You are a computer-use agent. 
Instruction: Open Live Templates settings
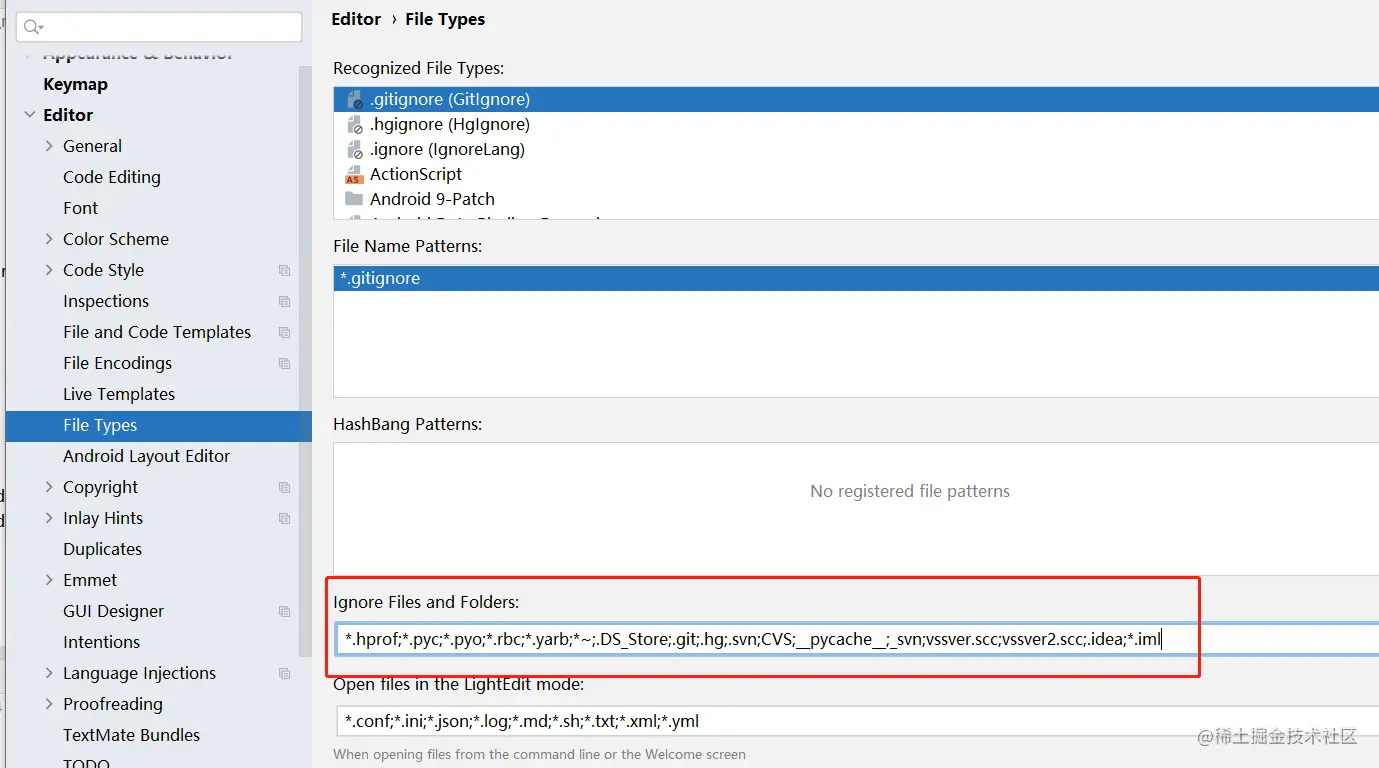[119, 394]
